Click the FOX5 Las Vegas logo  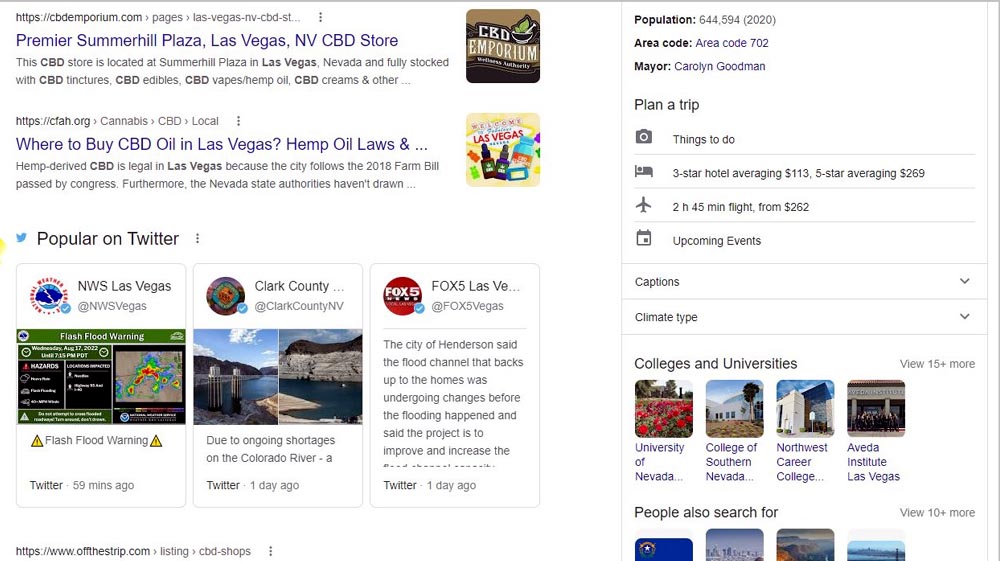pyautogui.click(x=403, y=296)
